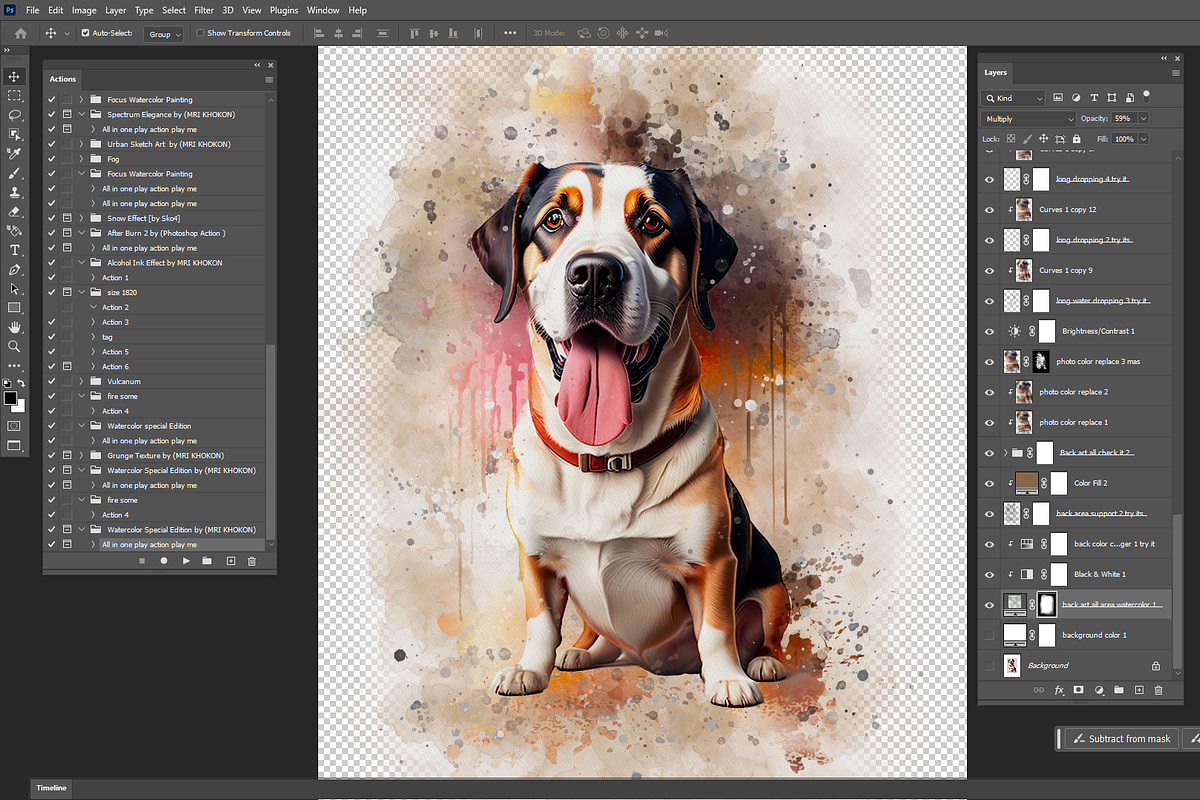The width and height of the screenshot is (1200, 800).
Task: Select the Zoom tool
Action: [14, 346]
